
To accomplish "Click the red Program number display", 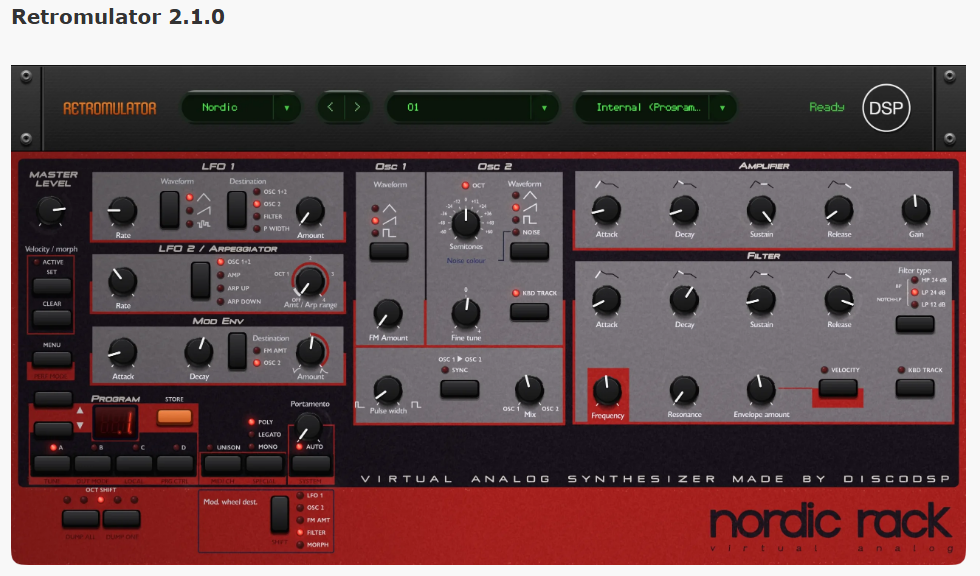I will [x=116, y=423].
